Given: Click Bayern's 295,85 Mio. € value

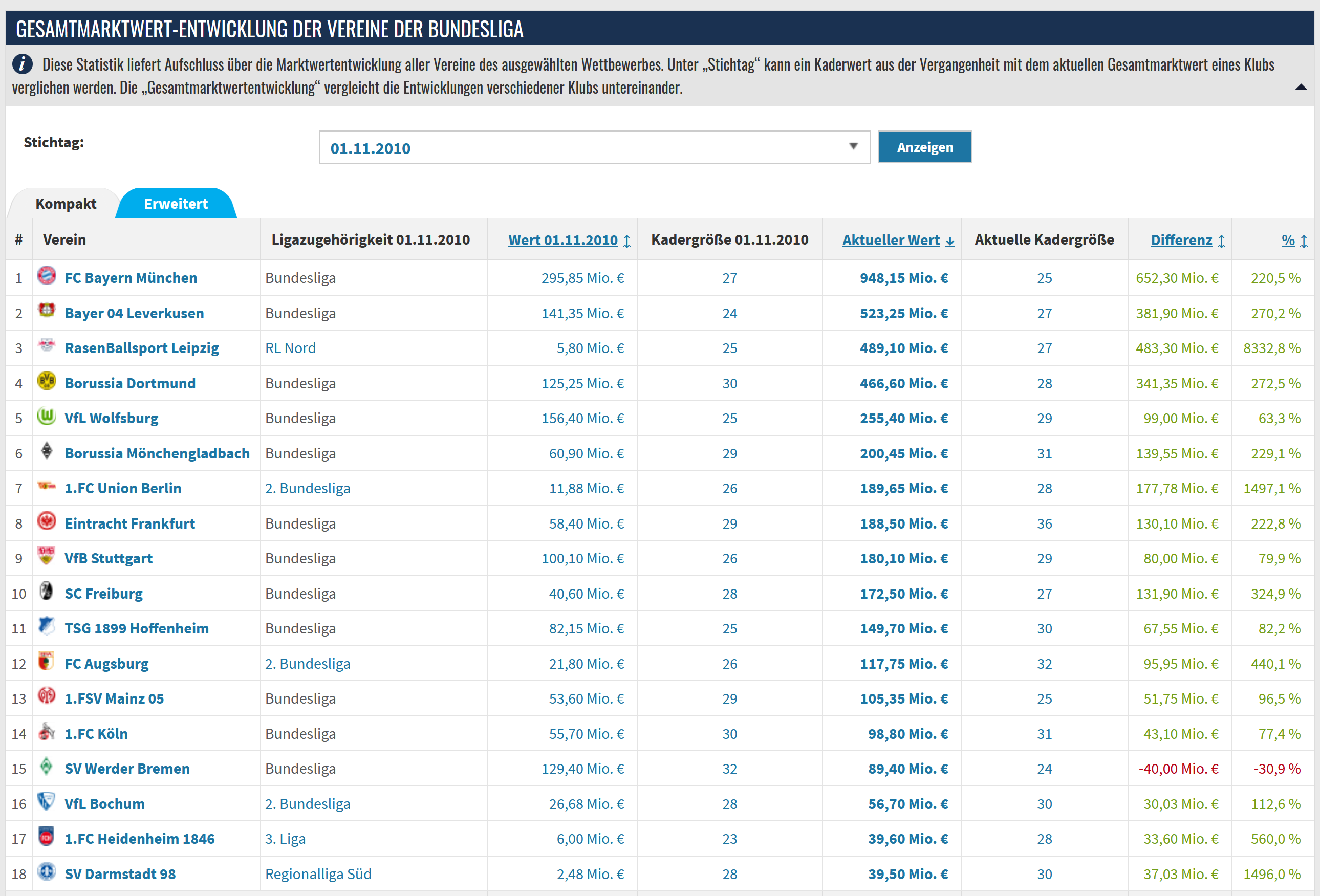Looking at the screenshot, I should [583, 278].
